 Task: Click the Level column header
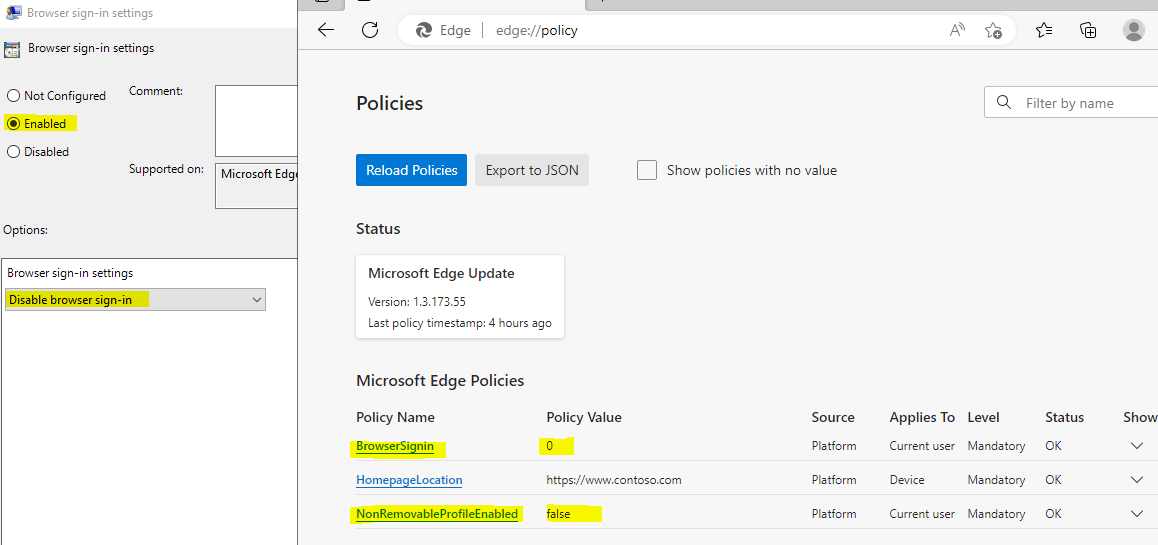click(x=983, y=417)
